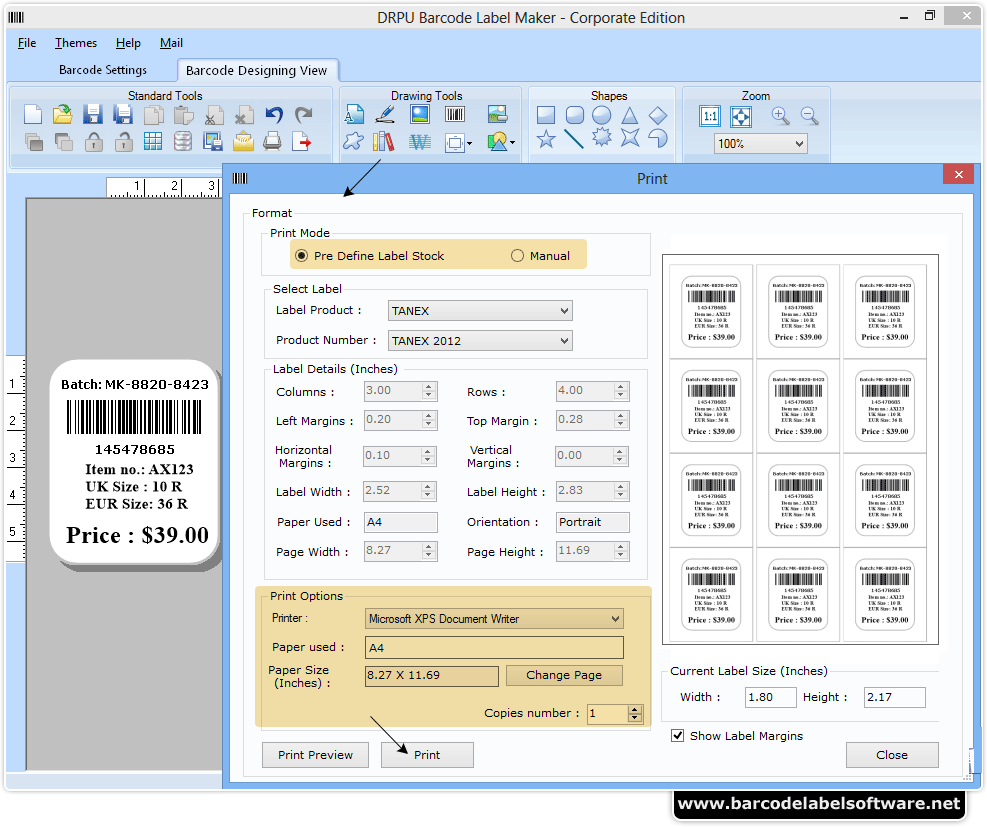Choose the Manual print mode
987x827 pixels.
519,255
